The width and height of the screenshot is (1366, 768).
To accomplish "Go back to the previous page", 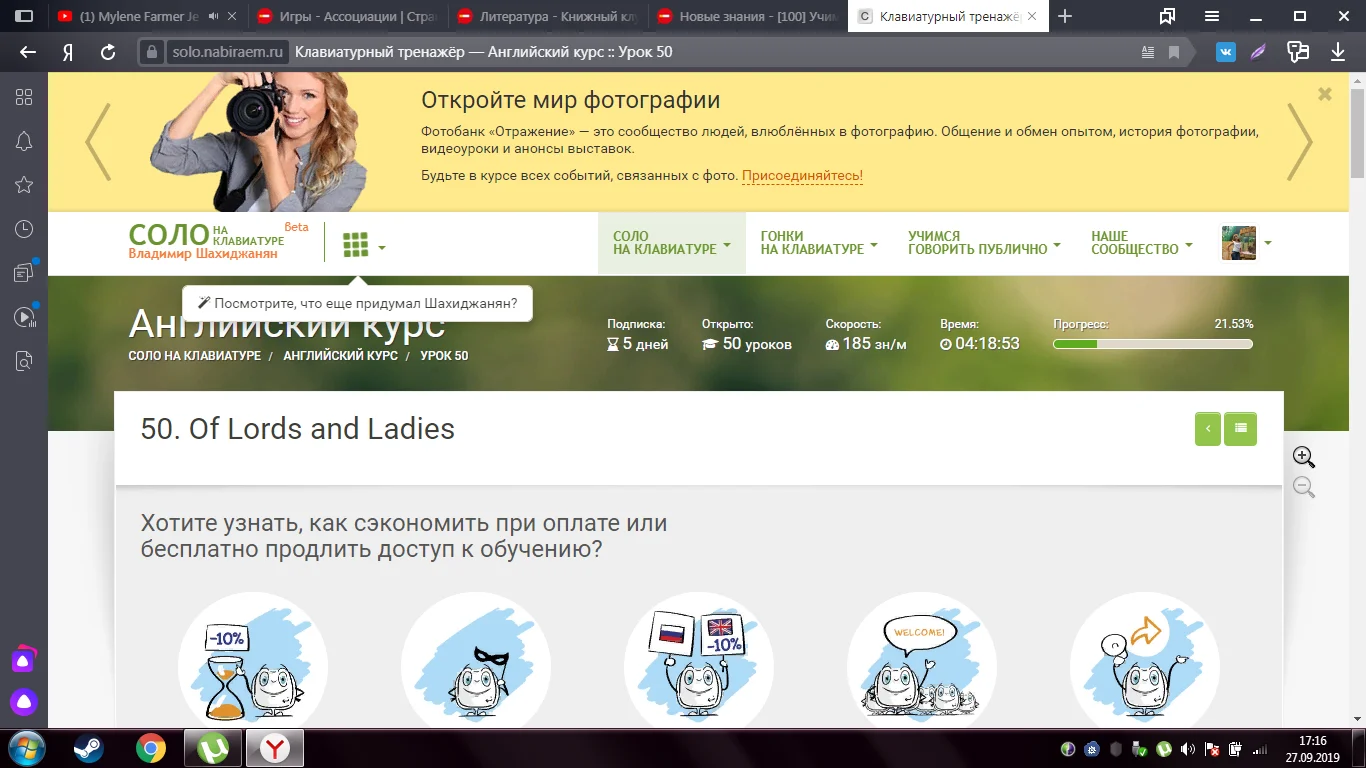I will pyautogui.click(x=28, y=52).
